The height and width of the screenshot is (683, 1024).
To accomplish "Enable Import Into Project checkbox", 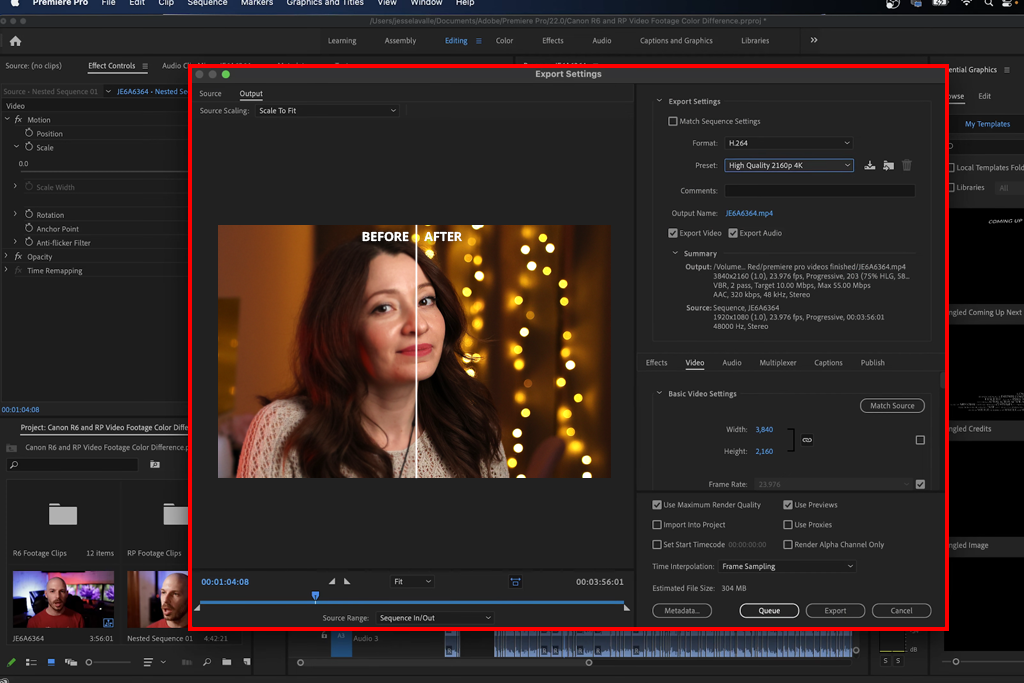I will pyautogui.click(x=657, y=524).
